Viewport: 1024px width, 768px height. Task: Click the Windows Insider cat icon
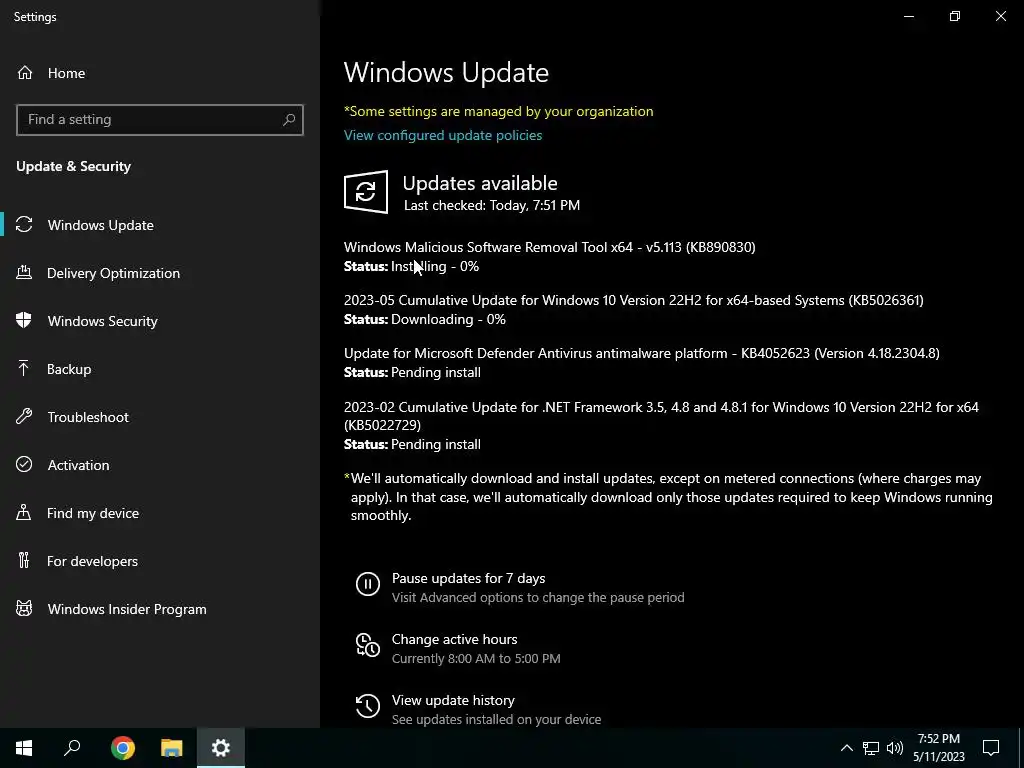click(x=24, y=609)
